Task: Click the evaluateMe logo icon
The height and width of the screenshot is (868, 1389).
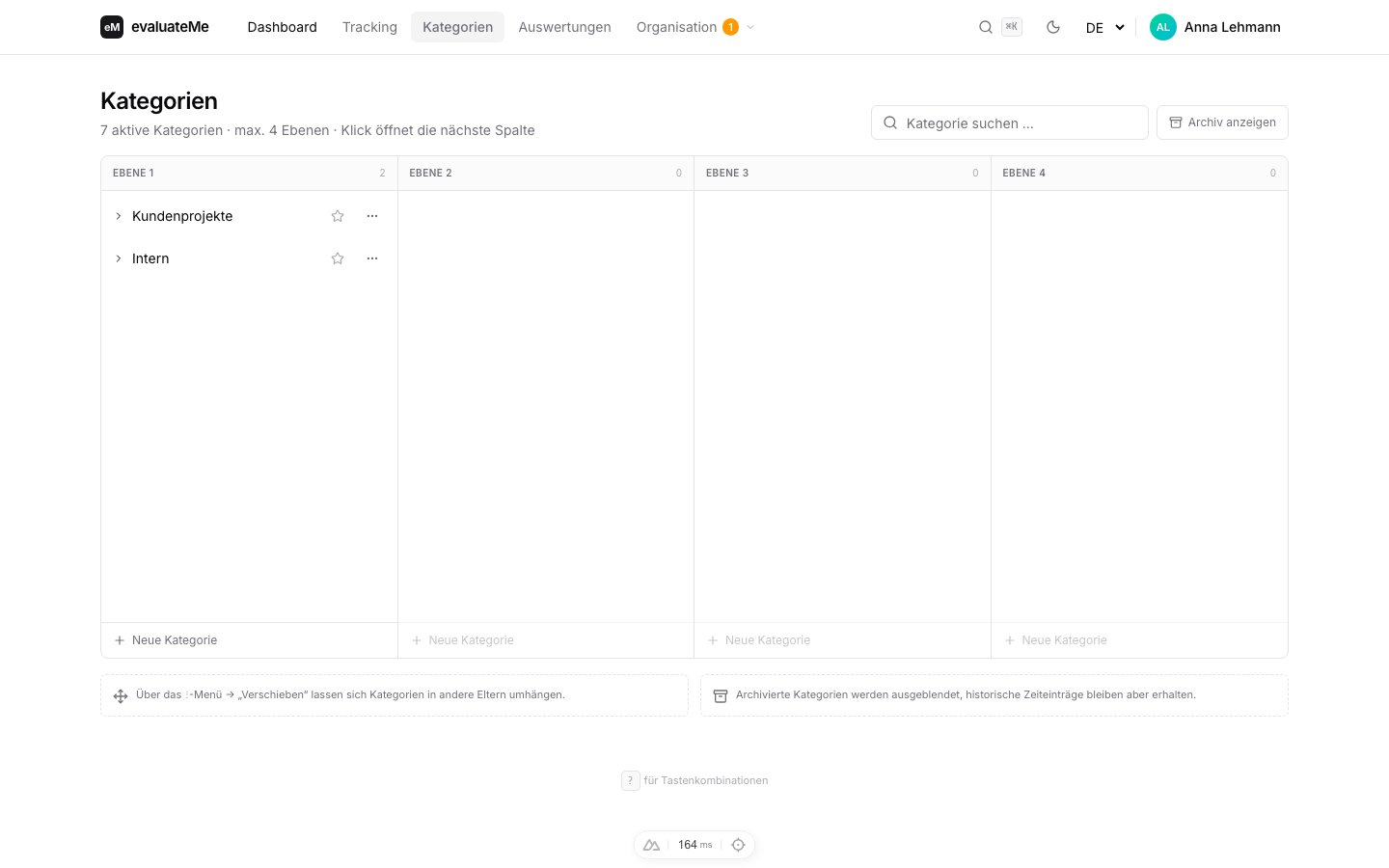Action: coord(112,27)
